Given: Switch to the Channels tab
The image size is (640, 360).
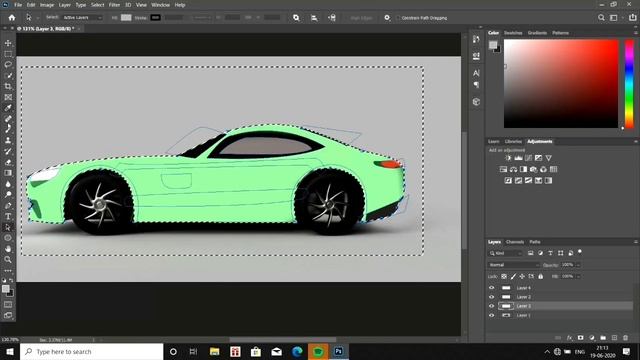Looking at the screenshot, I should tap(515, 242).
